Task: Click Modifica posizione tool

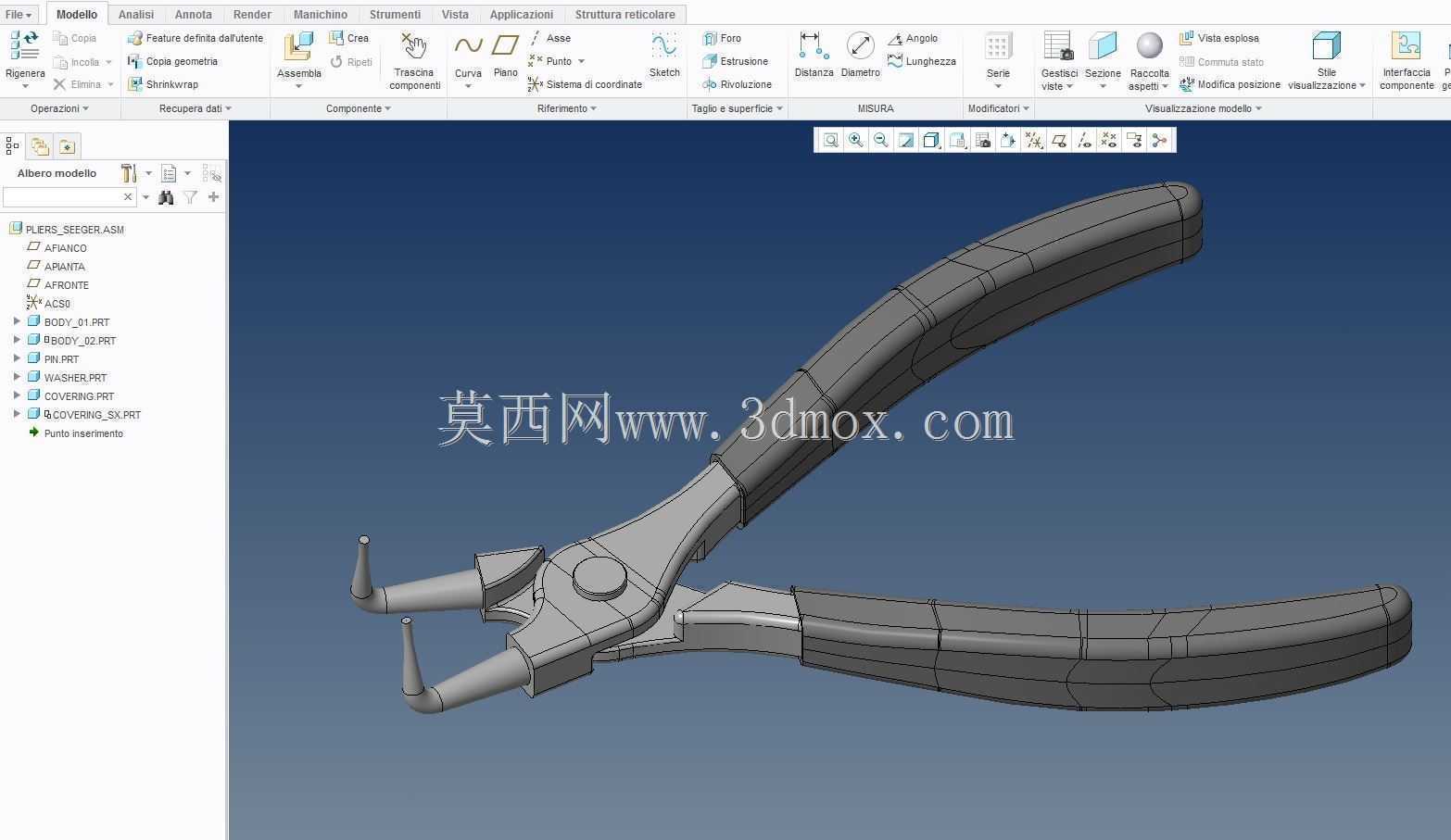Action: tap(1230, 84)
